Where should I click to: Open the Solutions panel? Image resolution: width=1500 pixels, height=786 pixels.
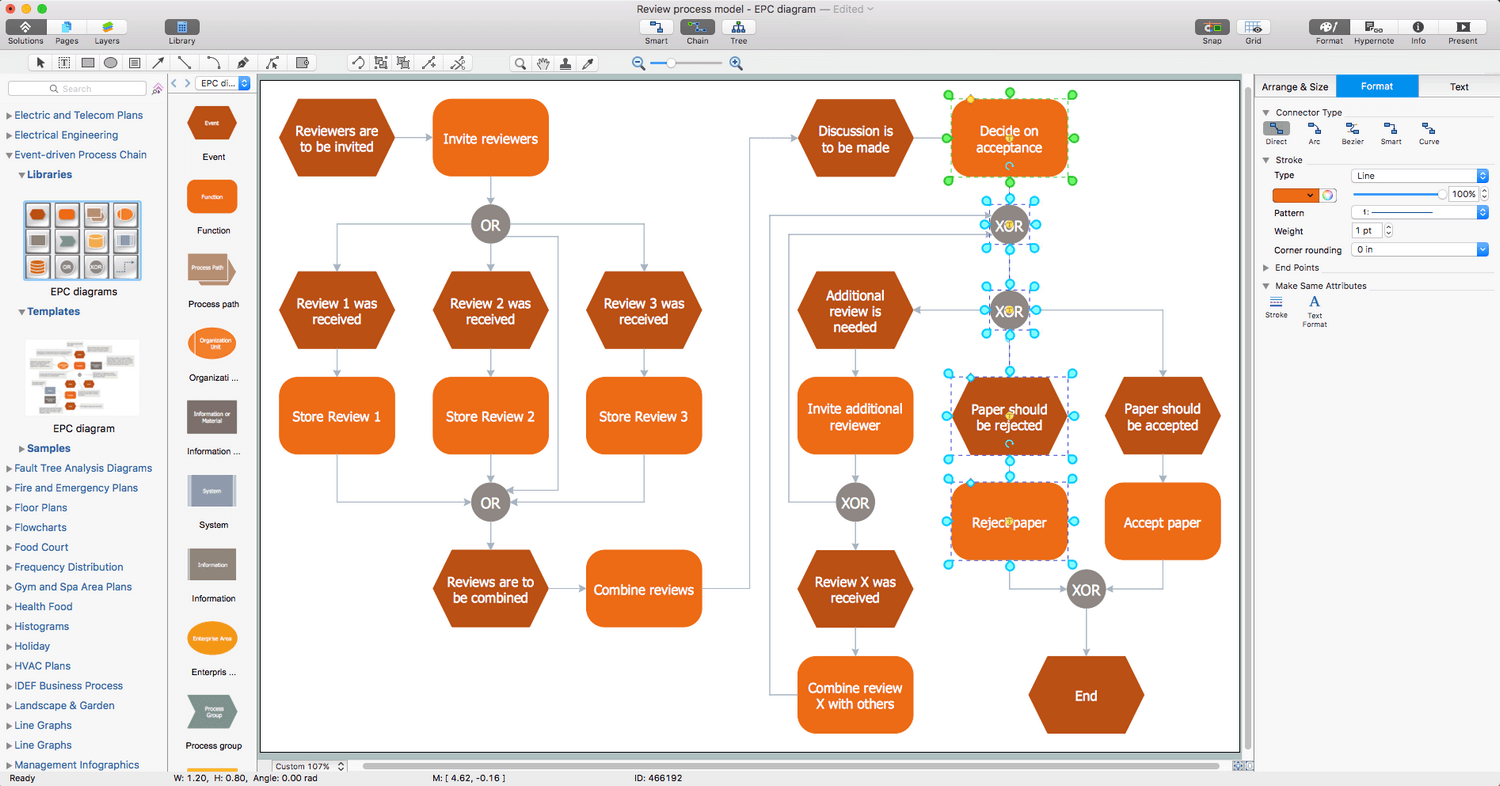point(26,32)
